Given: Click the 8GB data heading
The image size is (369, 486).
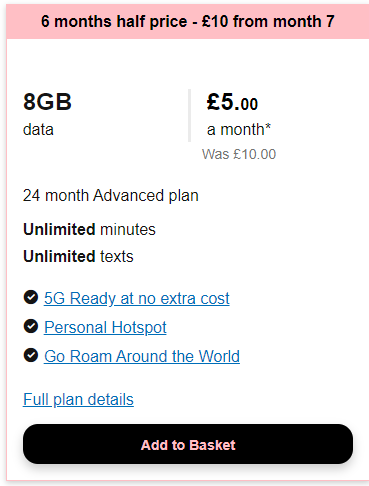Looking at the screenshot, I should (47, 102).
